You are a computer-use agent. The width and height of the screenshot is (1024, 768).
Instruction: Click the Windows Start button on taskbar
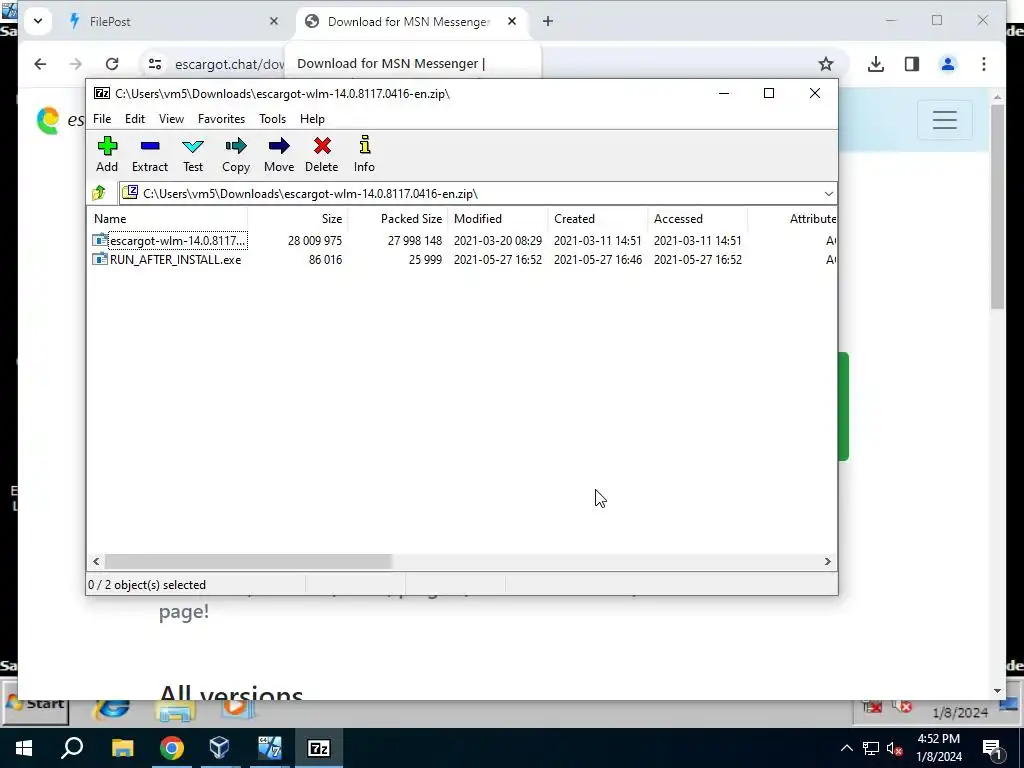coord(24,748)
